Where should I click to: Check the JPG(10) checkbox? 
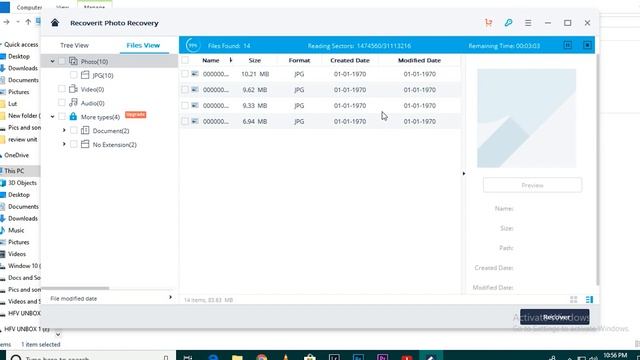point(73,75)
